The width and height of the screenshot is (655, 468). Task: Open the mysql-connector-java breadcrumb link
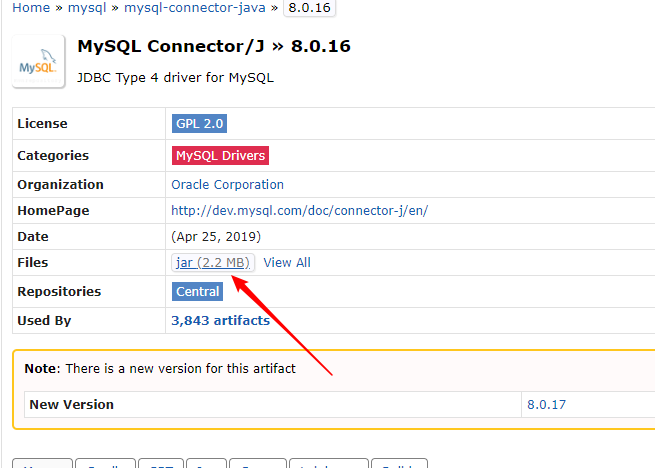(x=195, y=8)
